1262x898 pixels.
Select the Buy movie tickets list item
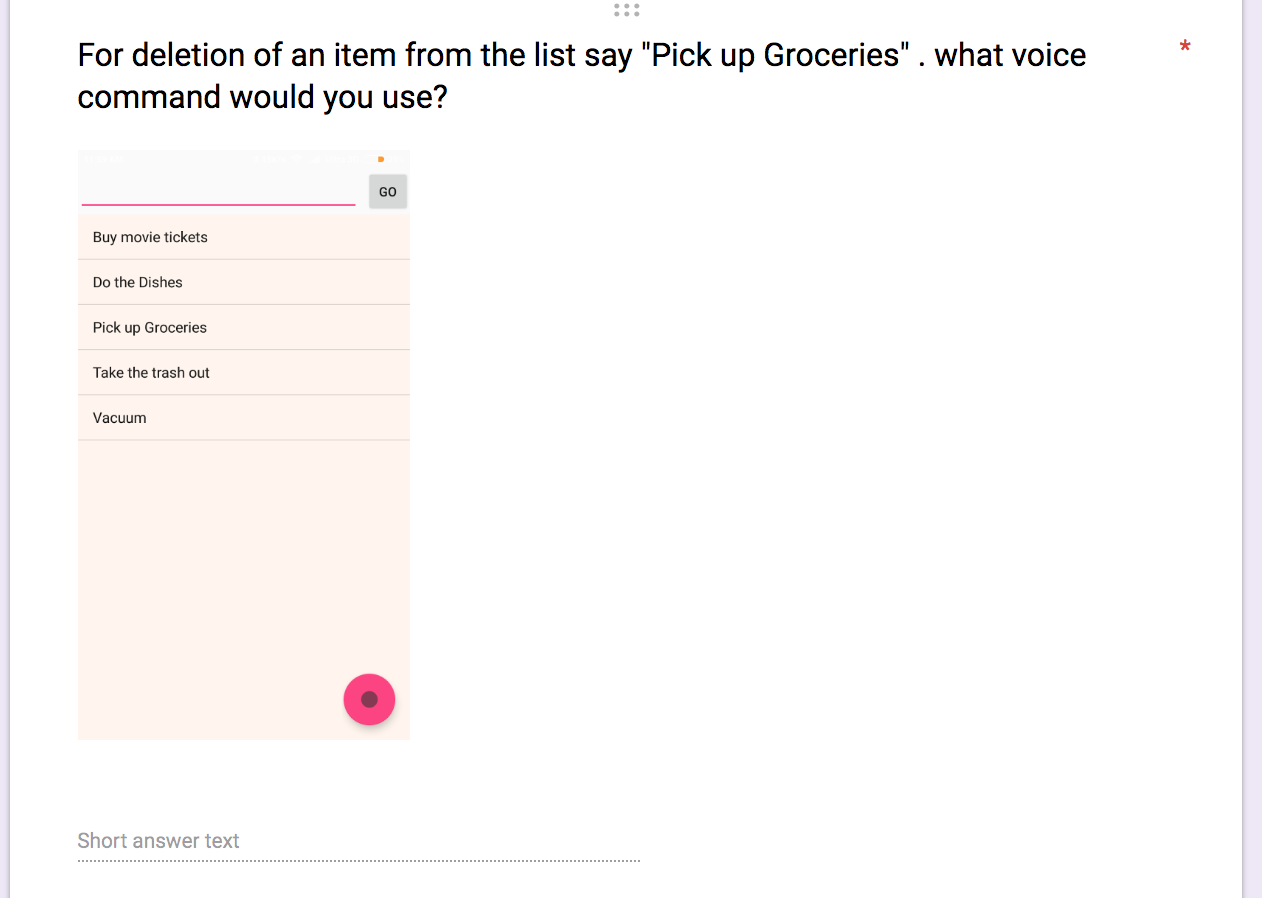click(244, 237)
